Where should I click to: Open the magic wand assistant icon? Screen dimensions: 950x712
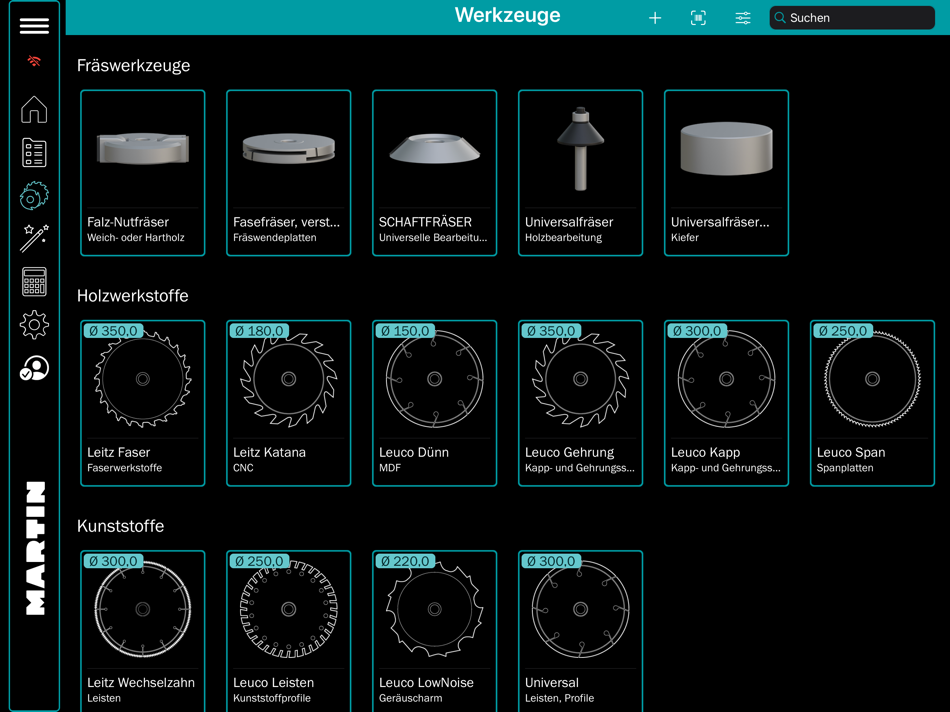click(x=34, y=238)
